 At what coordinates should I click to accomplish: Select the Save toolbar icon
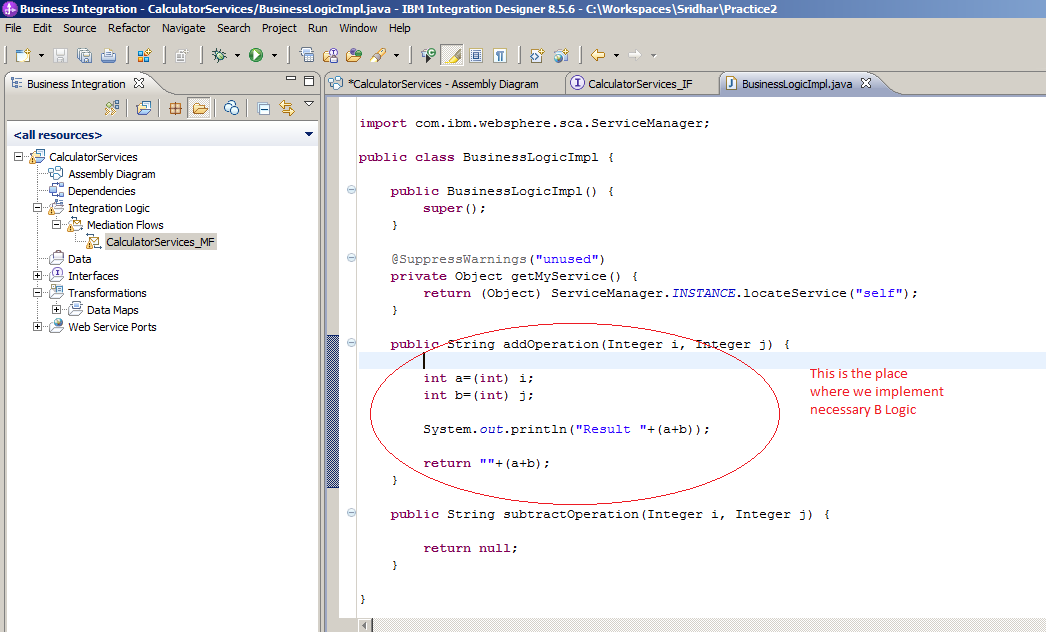59,55
